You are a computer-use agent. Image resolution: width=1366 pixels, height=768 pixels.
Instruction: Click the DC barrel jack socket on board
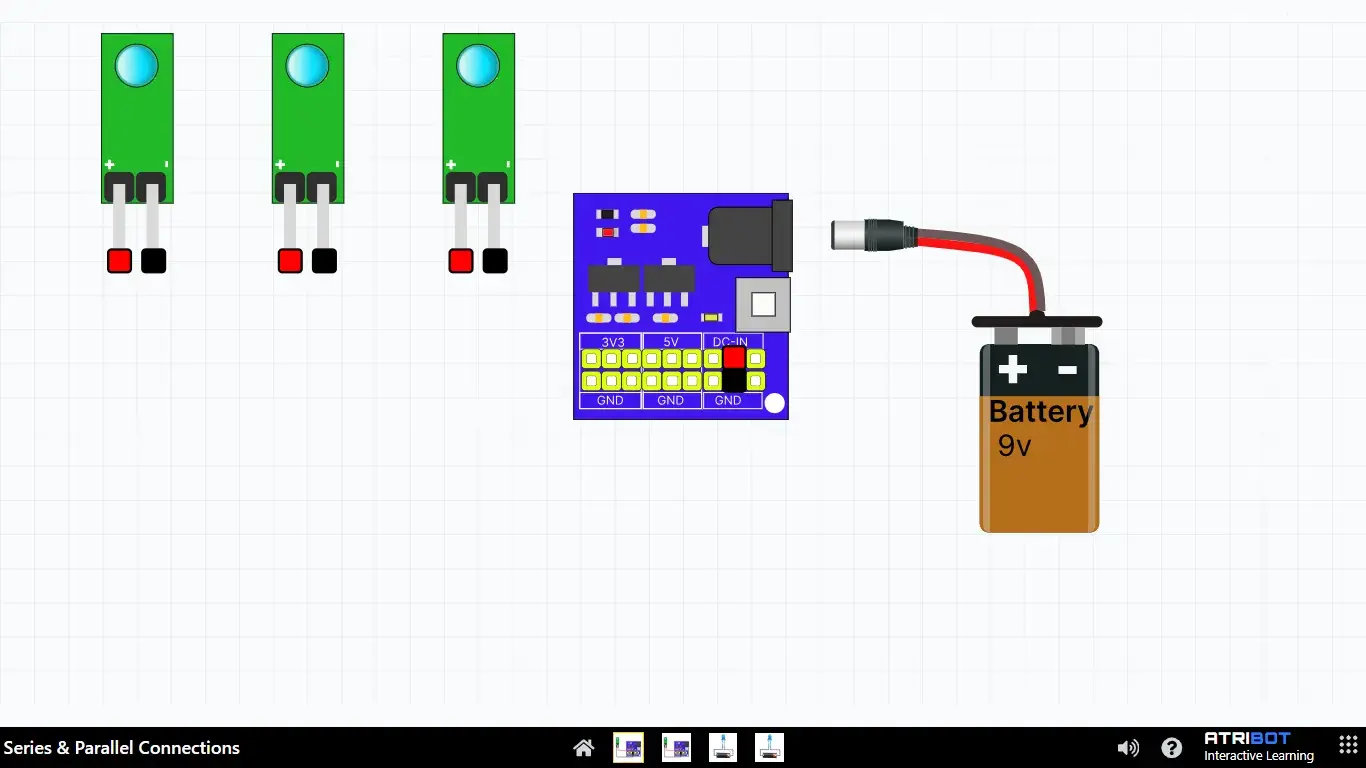point(750,236)
